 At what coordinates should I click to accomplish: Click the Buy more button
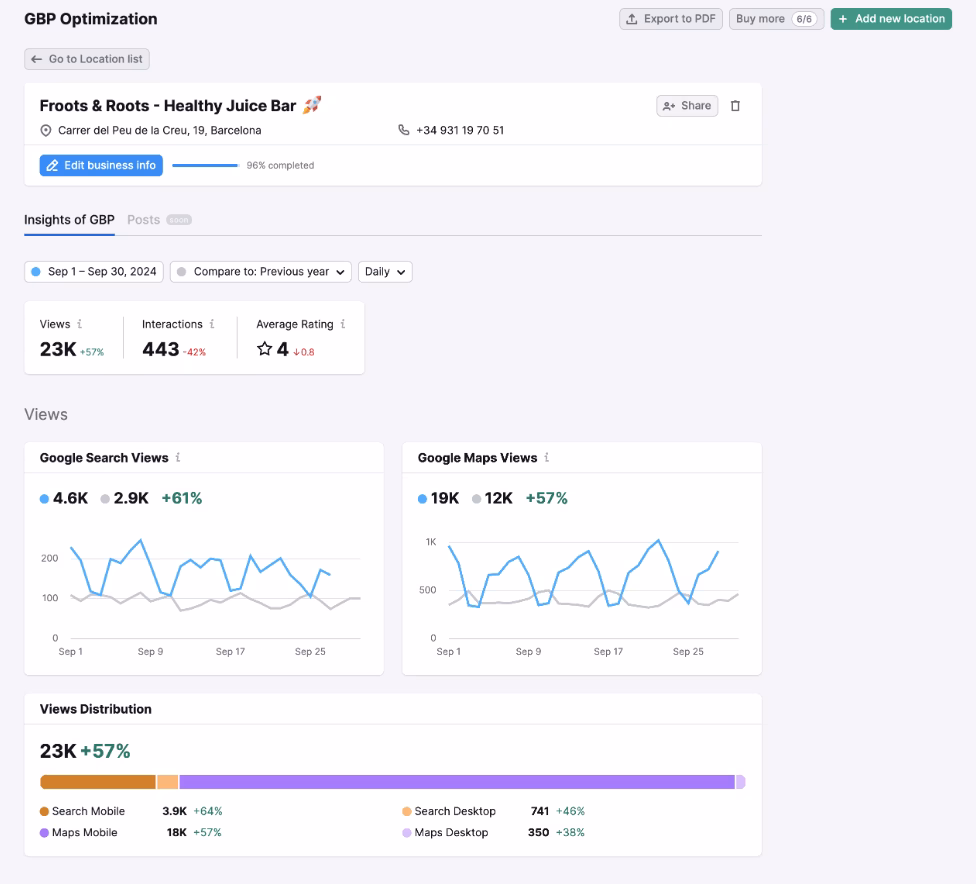(x=776, y=19)
